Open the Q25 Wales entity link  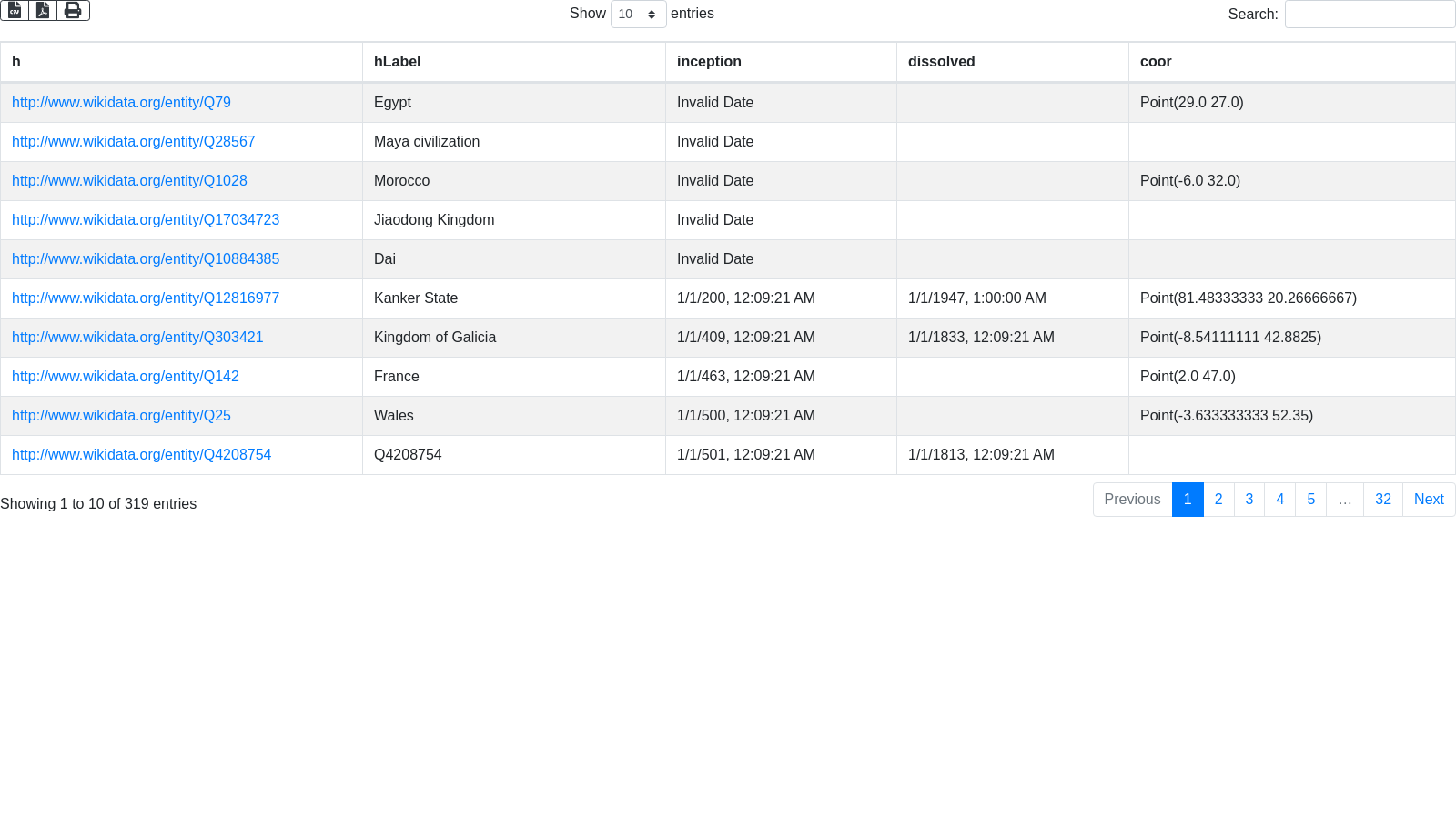click(121, 416)
